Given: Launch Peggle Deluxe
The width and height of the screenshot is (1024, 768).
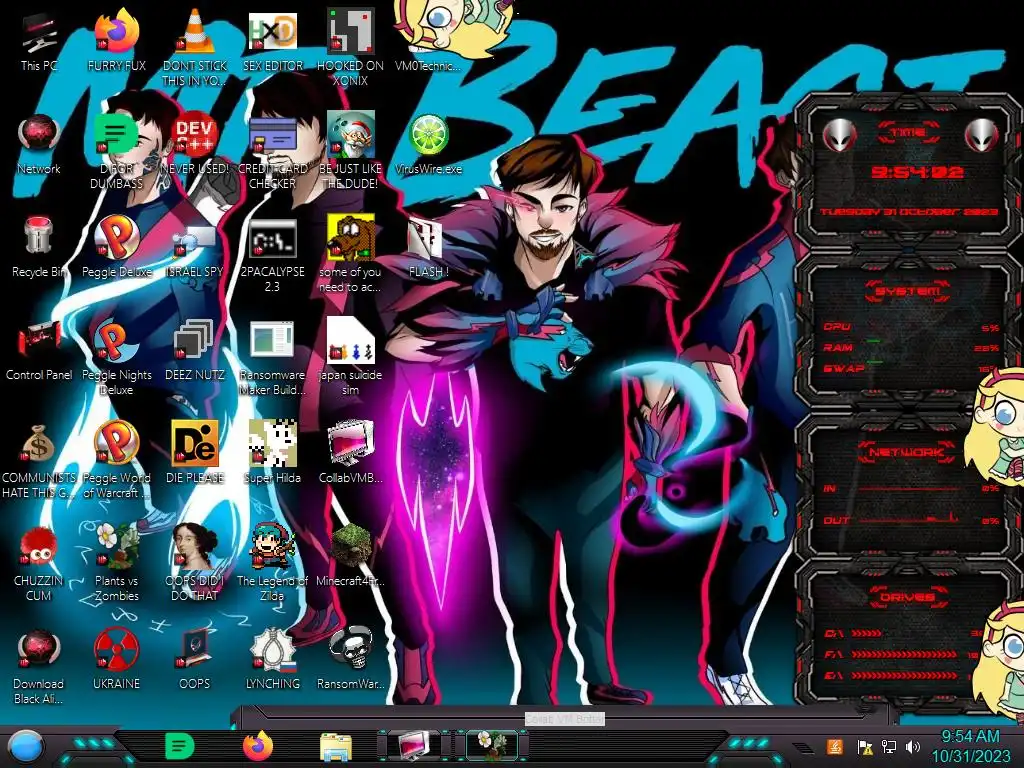Looking at the screenshot, I should (x=116, y=237).
